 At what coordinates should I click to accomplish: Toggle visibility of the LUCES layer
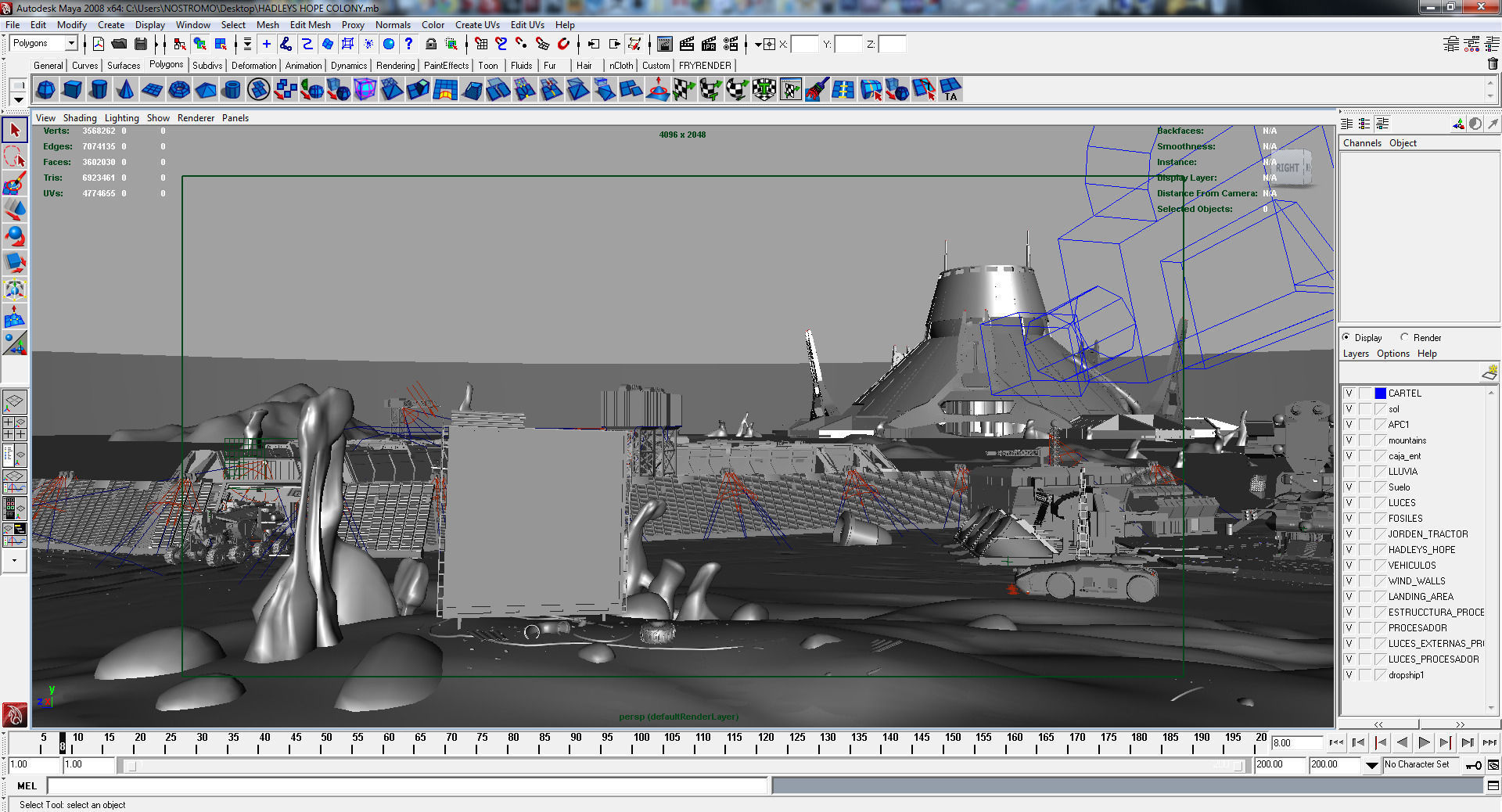tap(1349, 503)
